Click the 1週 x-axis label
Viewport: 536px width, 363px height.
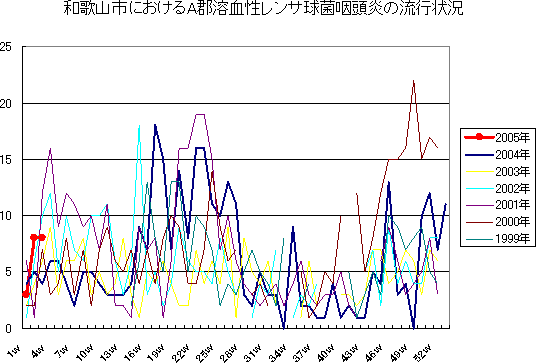[14, 351]
